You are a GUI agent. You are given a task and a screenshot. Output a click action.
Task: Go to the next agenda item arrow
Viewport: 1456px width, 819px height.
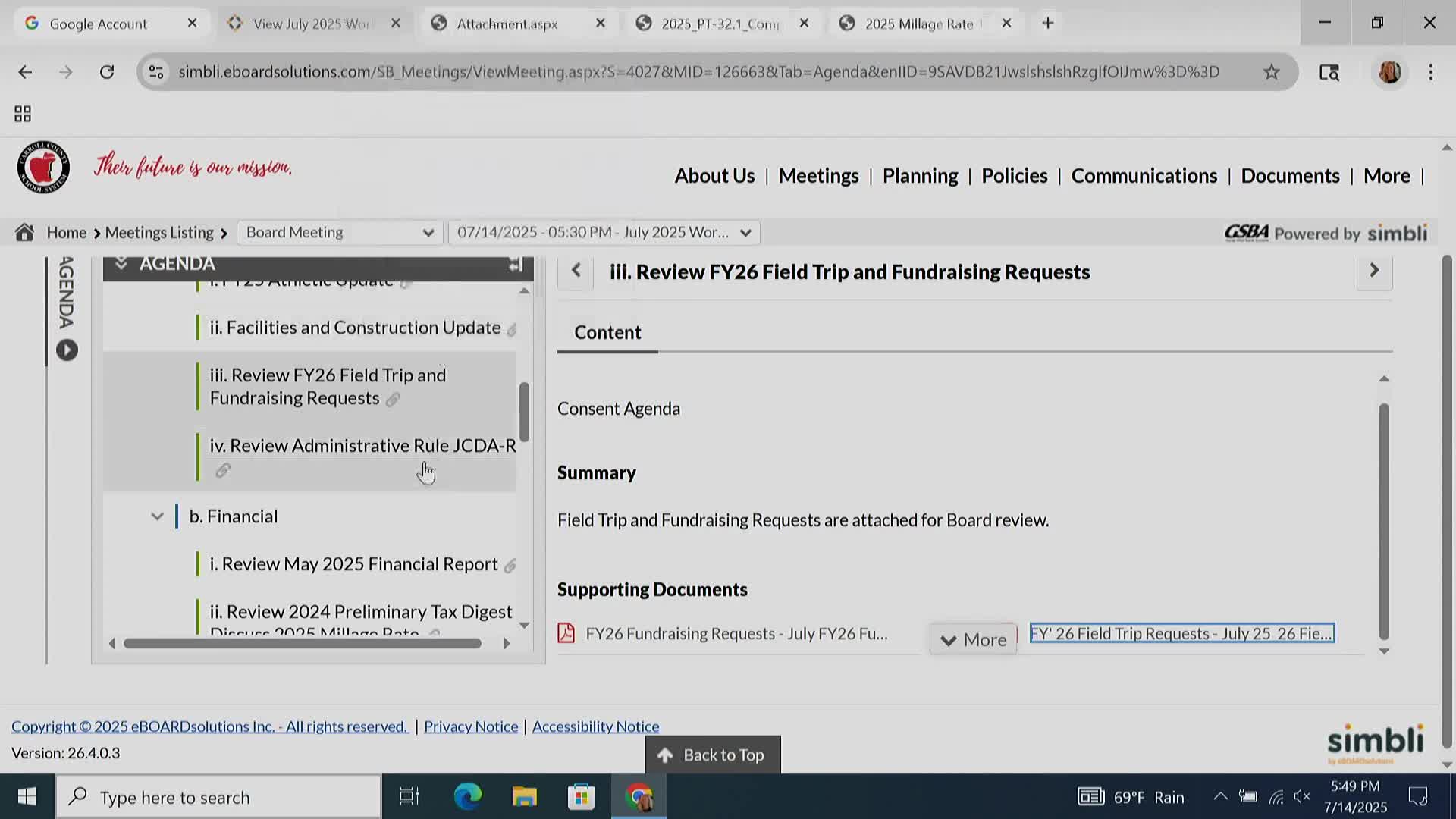1373,271
